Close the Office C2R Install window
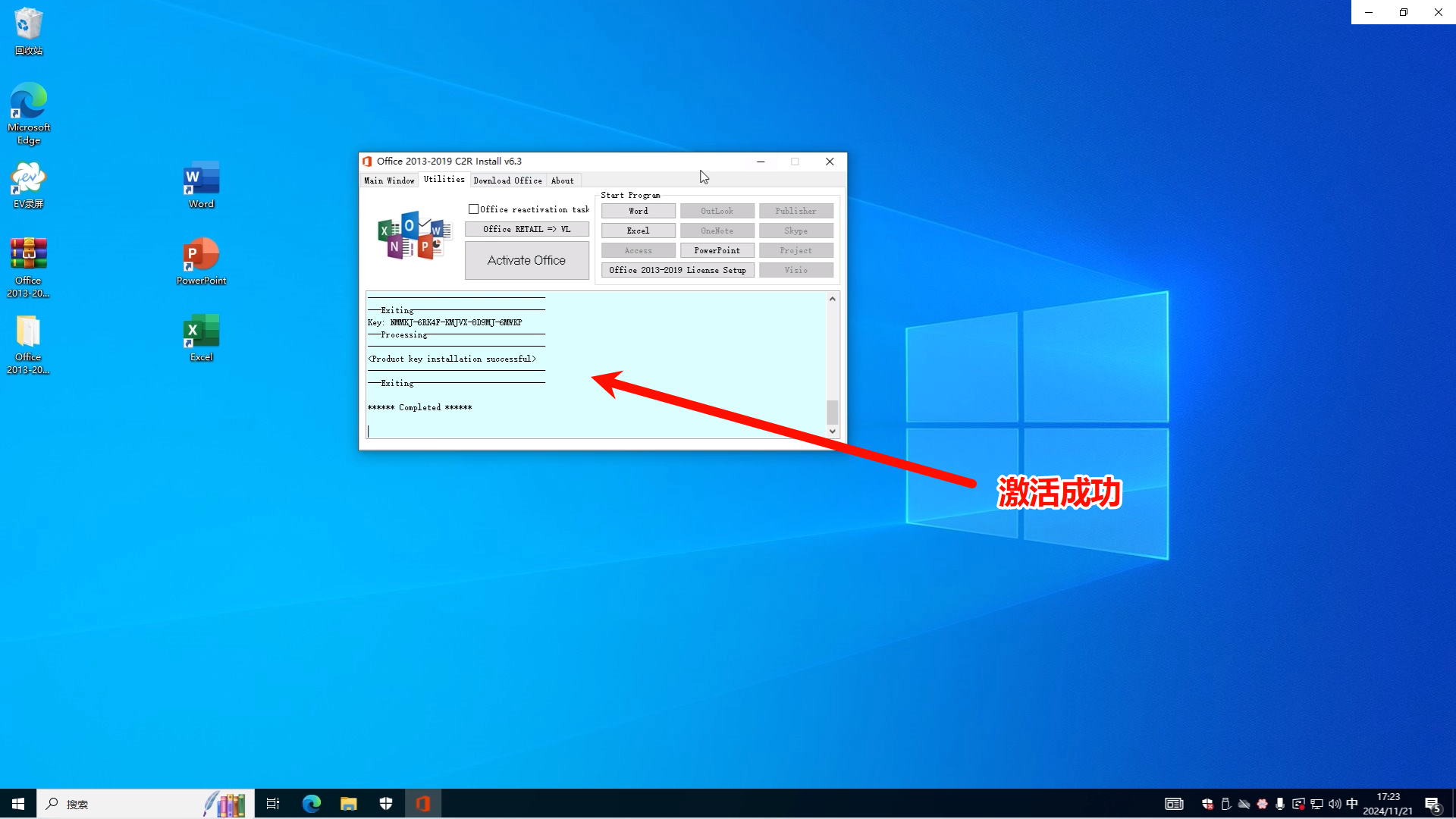The width and height of the screenshot is (1456, 819). [x=830, y=162]
